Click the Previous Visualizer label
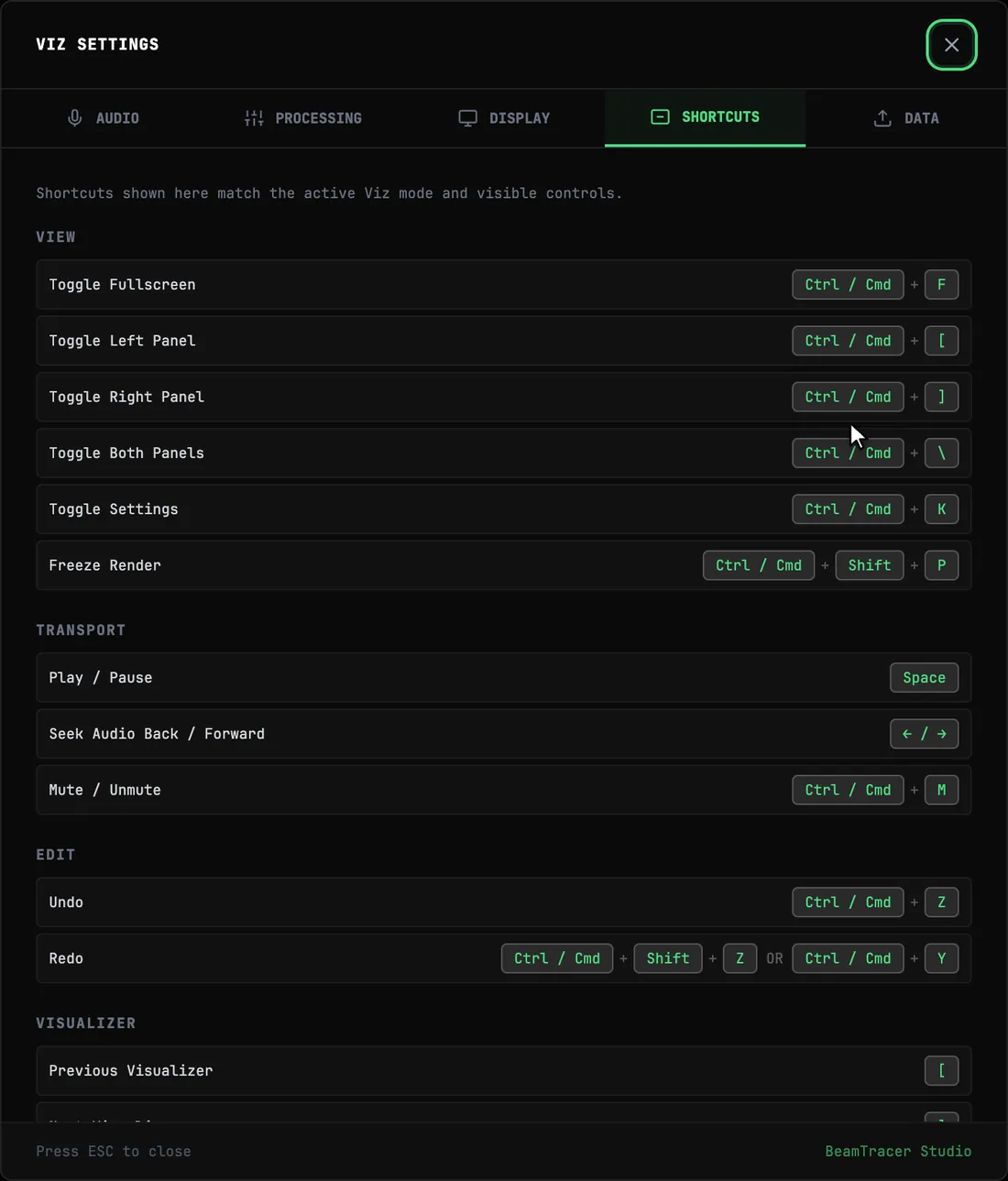Screen dimensions: 1008x1181 (x=131, y=1071)
